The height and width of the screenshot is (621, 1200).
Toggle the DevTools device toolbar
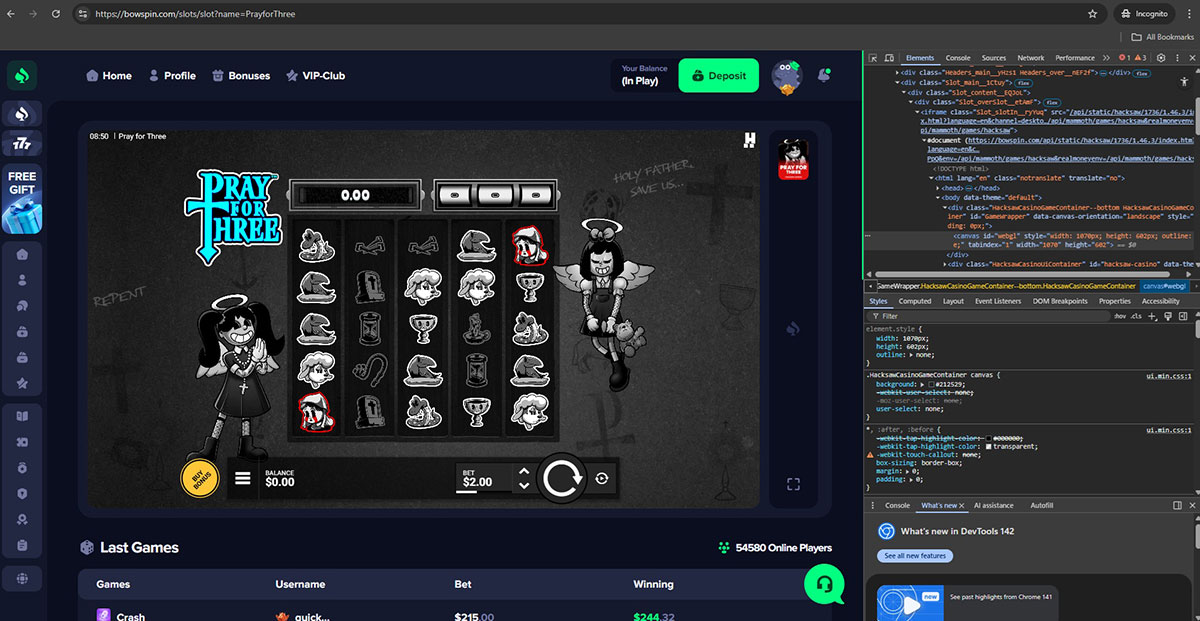[x=889, y=58]
